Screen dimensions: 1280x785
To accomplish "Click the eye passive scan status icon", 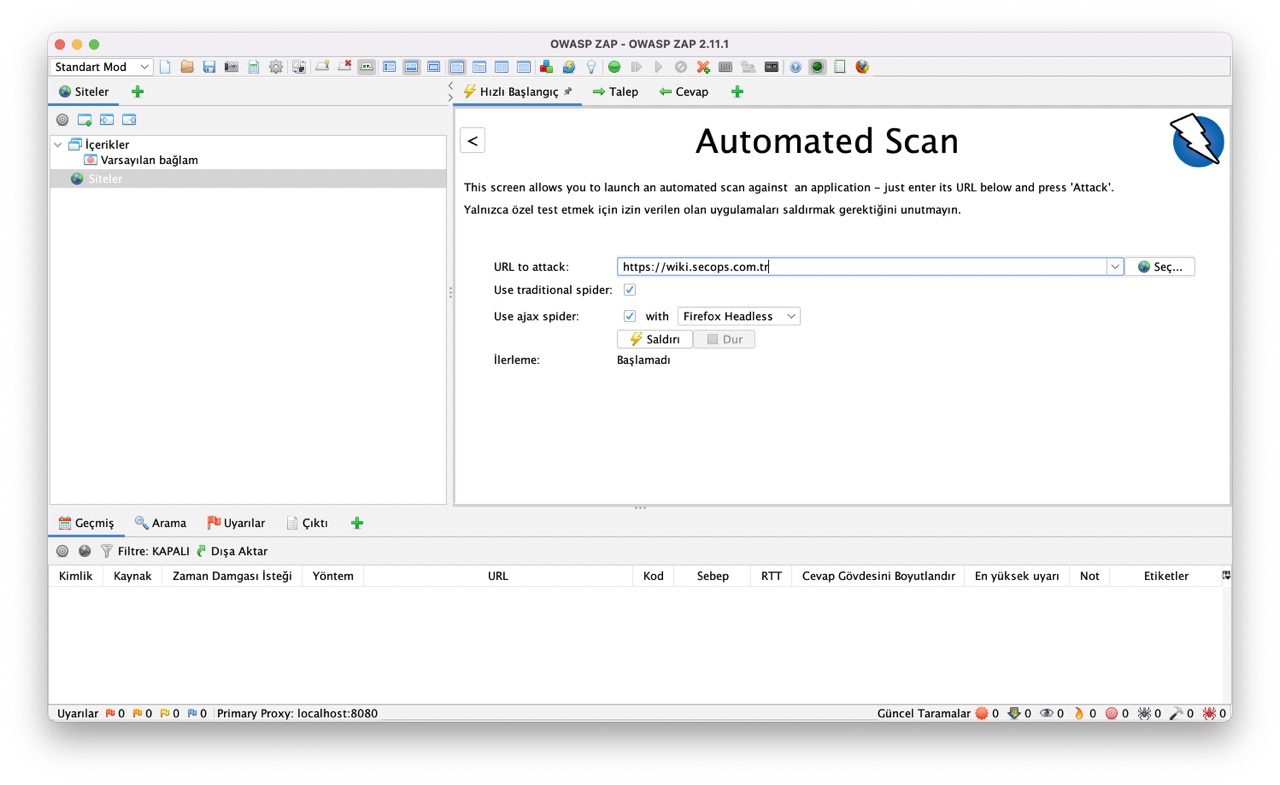I will tap(1046, 713).
